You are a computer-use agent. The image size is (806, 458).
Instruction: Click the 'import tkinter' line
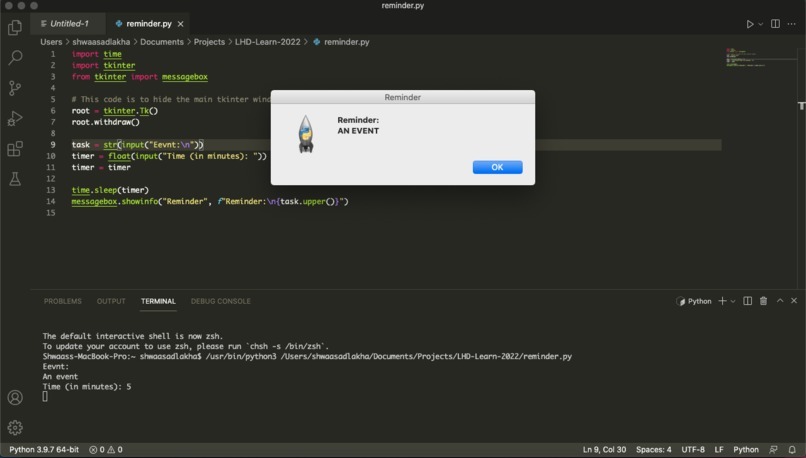coord(103,65)
